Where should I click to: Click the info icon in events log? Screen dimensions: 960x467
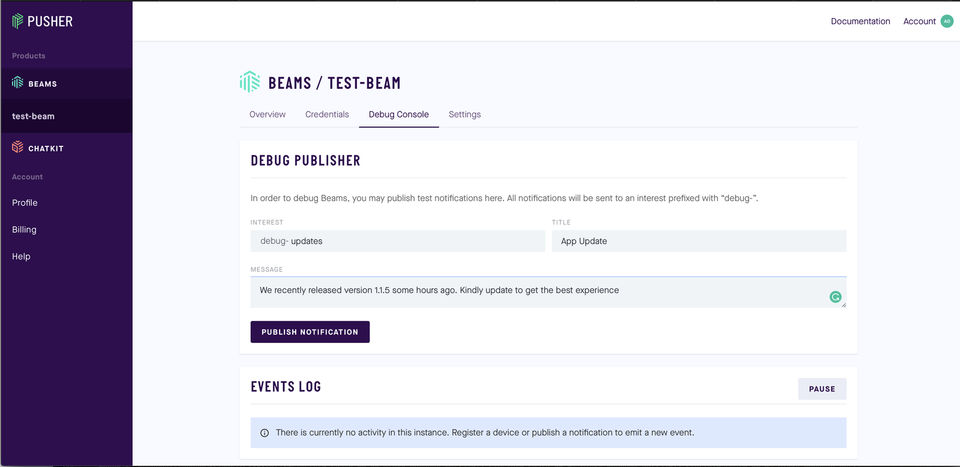click(x=264, y=433)
